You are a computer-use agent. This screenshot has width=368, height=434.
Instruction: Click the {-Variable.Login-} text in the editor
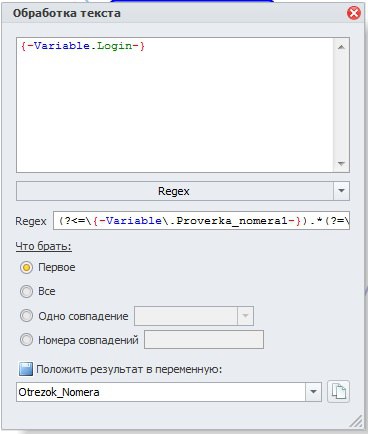click(83, 46)
